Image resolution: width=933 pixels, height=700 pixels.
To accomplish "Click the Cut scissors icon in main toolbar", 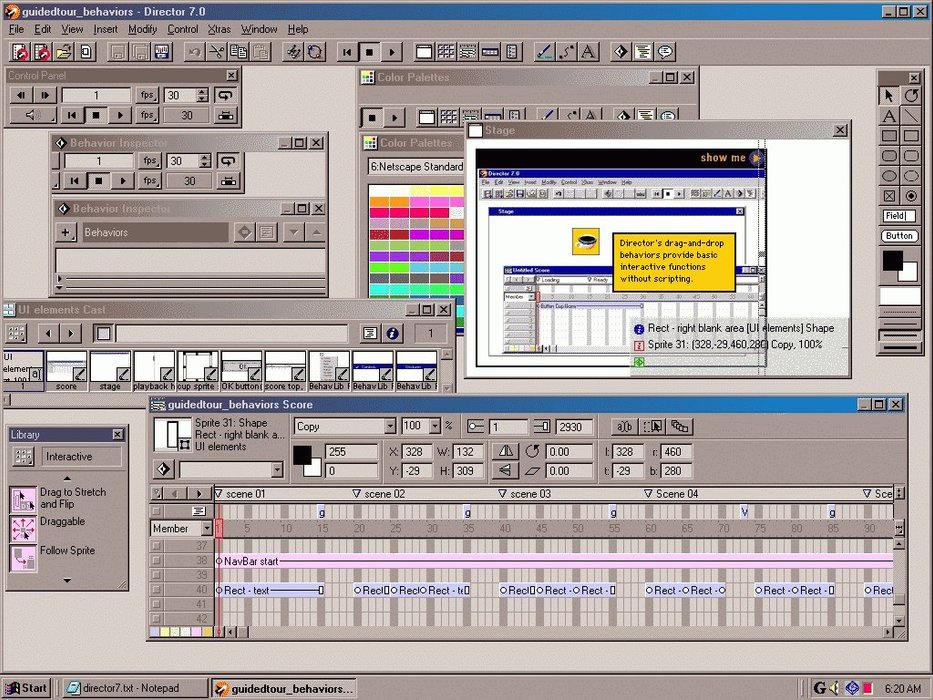I will click(x=214, y=52).
